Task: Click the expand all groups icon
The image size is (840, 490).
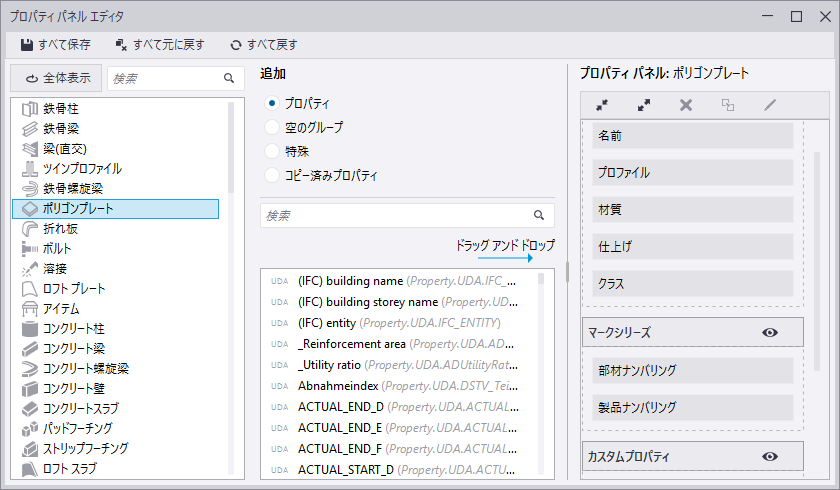Action: [x=644, y=104]
